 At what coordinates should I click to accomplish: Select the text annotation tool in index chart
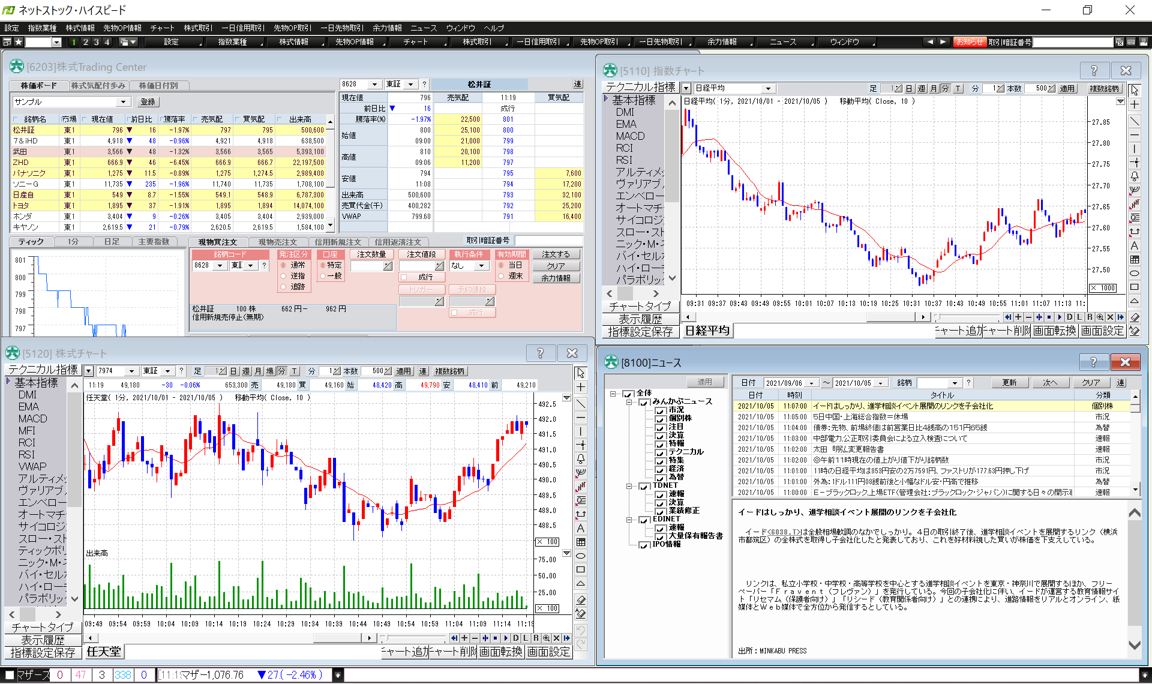click(1135, 245)
